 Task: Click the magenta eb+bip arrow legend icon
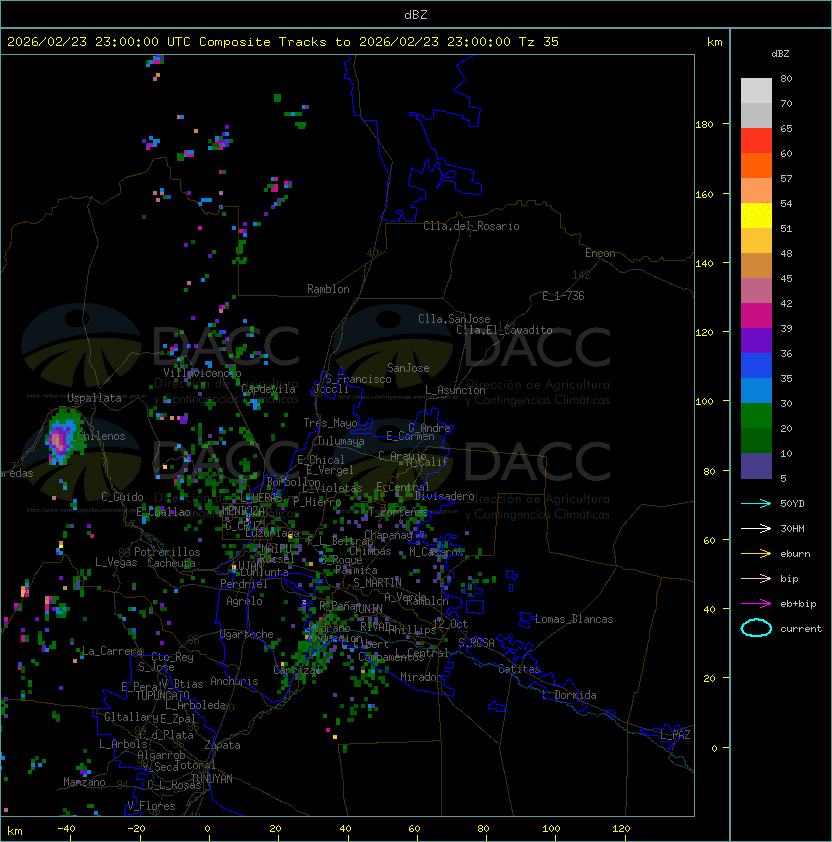coord(756,604)
